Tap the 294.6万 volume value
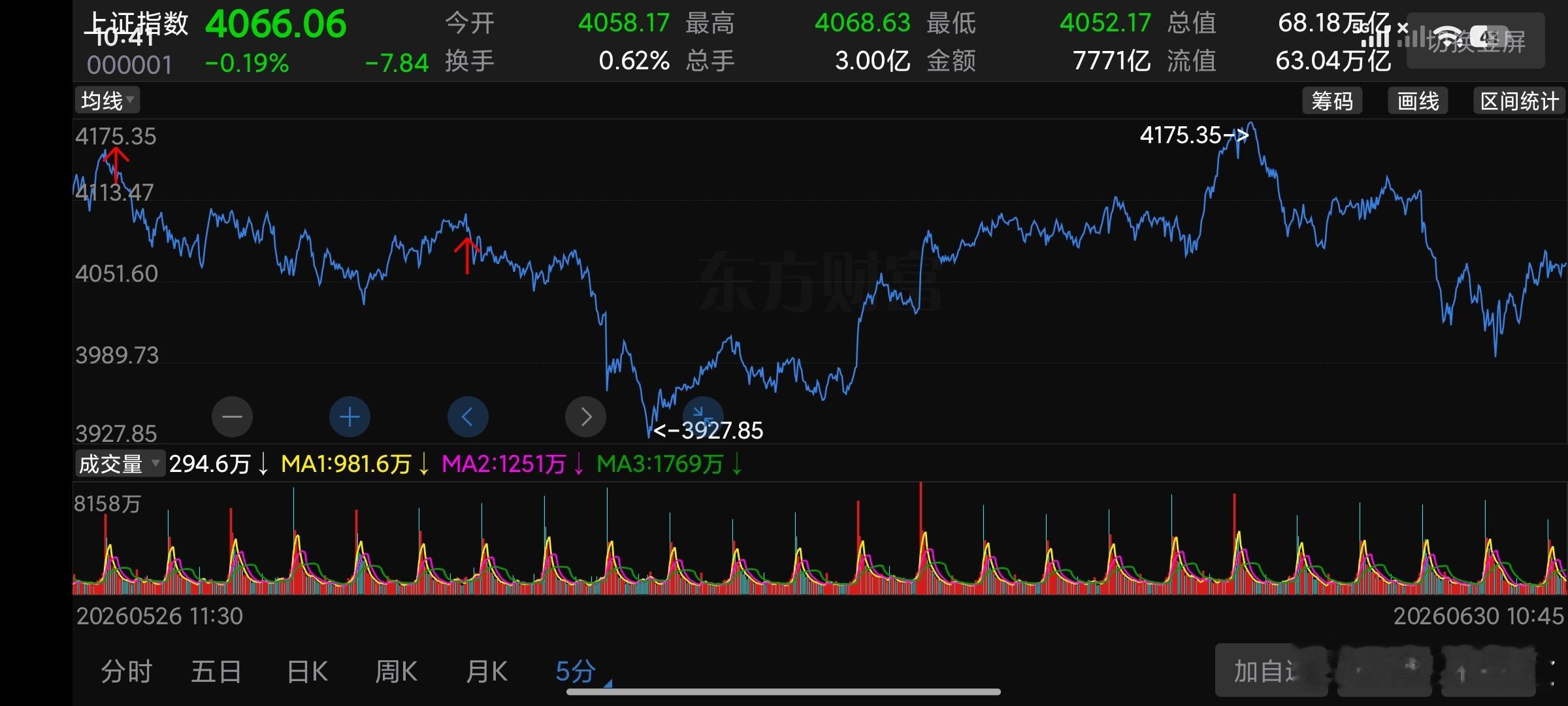1568x706 pixels. pyautogui.click(x=210, y=464)
